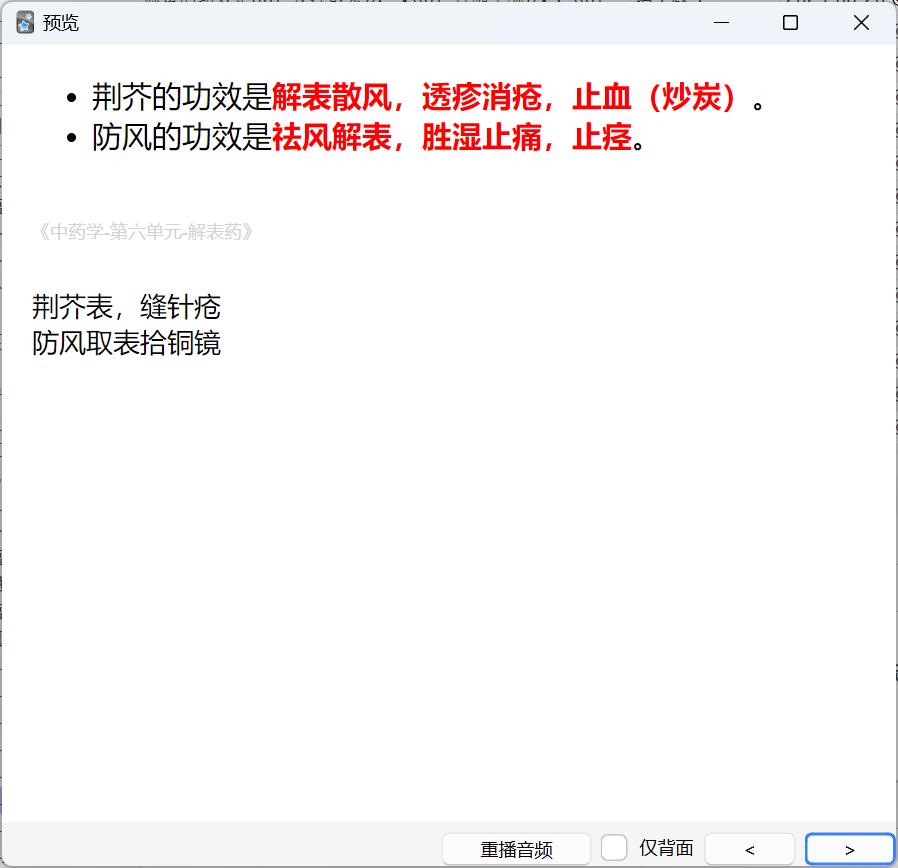Click the red text 止血（炒炭）
898x868 pixels.
coord(653,97)
